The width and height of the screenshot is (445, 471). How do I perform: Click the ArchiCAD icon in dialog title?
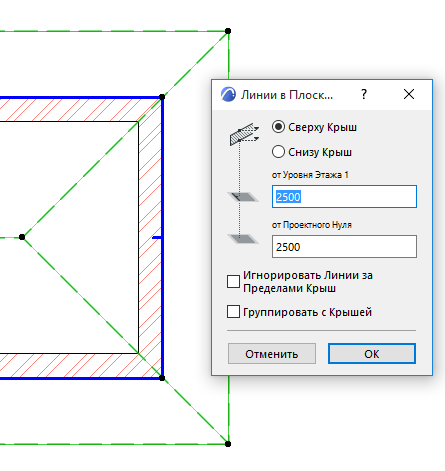(x=228, y=94)
